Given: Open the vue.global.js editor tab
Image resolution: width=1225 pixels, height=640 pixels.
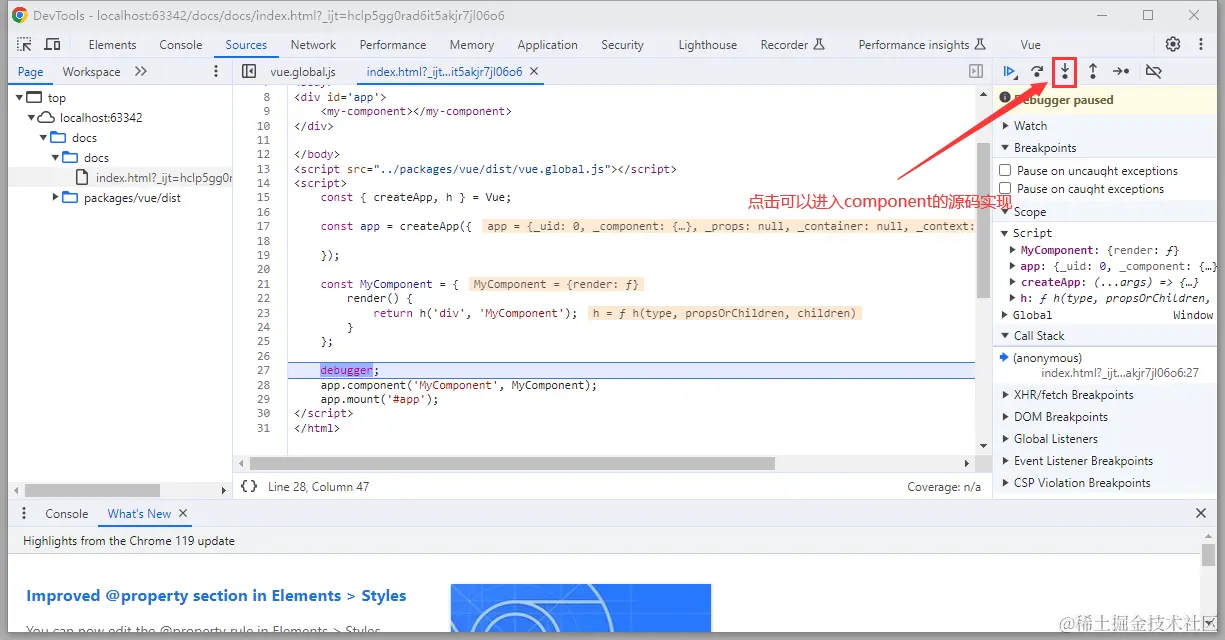Looking at the screenshot, I should click(303, 72).
